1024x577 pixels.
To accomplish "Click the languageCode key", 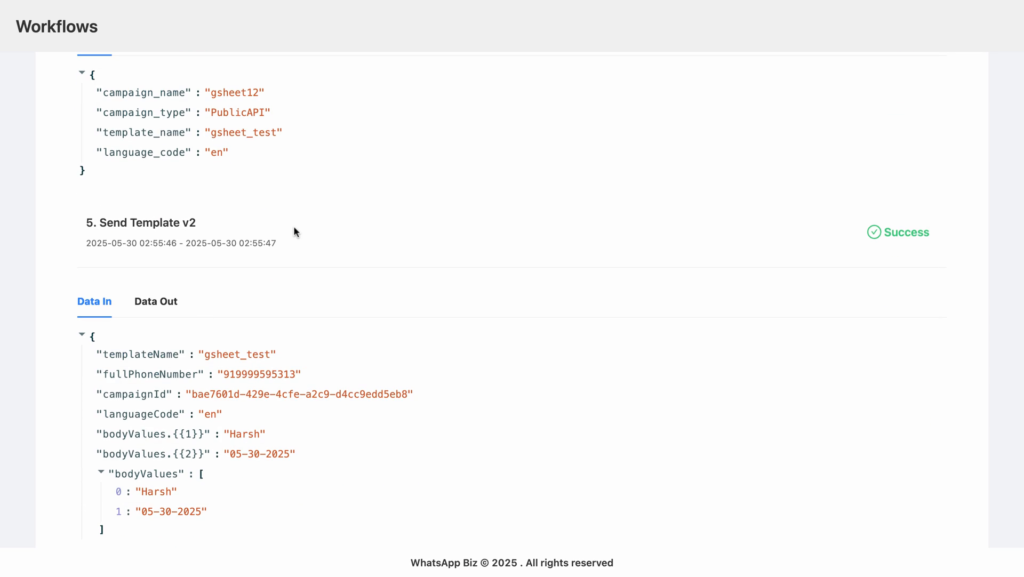I will pos(140,414).
